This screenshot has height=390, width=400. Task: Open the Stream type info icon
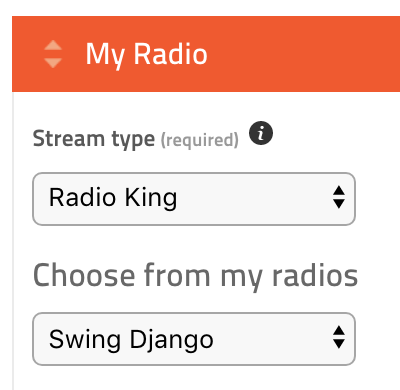coord(261,133)
